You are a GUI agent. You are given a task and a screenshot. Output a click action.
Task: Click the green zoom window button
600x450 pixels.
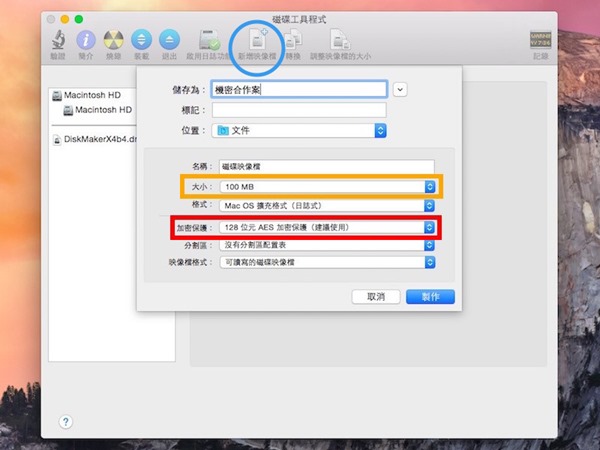click(x=79, y=19)
